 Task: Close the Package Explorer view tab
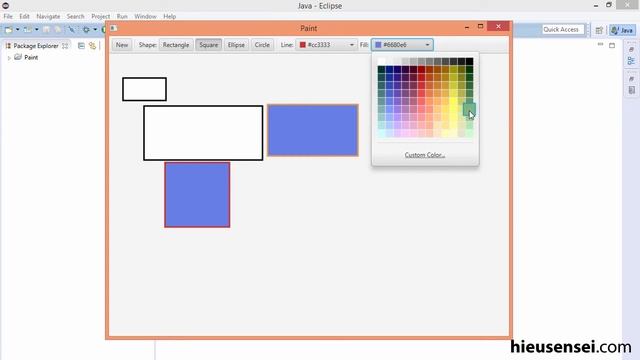click(x=65, y=46)
